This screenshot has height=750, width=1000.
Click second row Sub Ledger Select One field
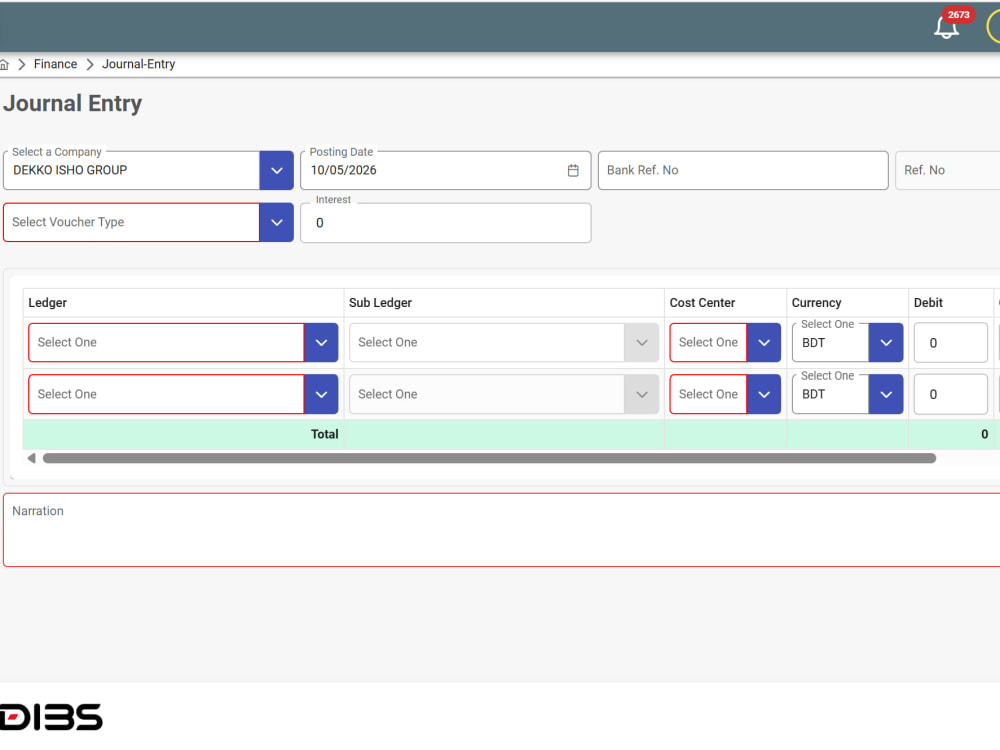487,394
